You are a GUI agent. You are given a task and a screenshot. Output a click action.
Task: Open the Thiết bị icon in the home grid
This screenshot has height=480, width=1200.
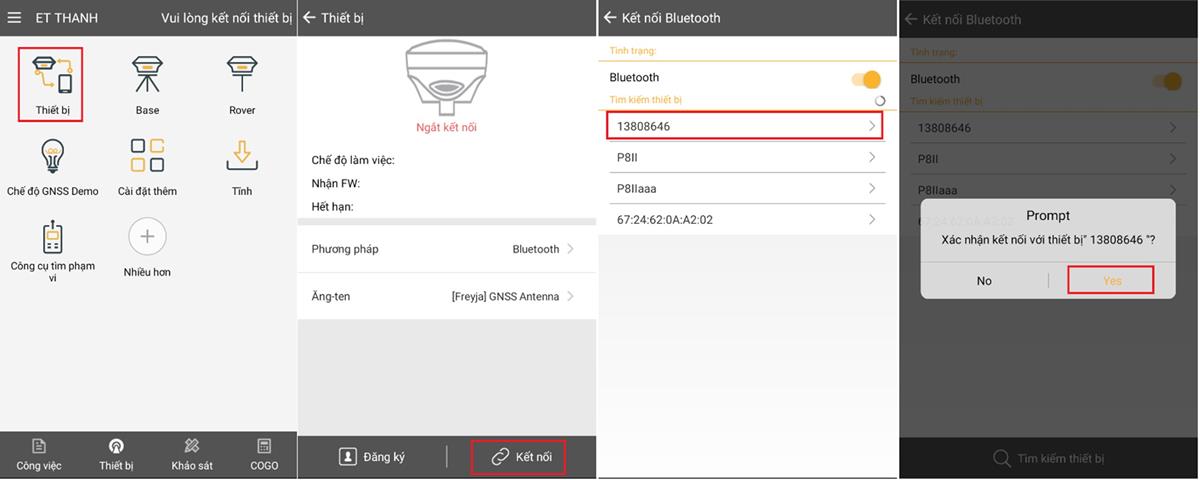point(50,80)
